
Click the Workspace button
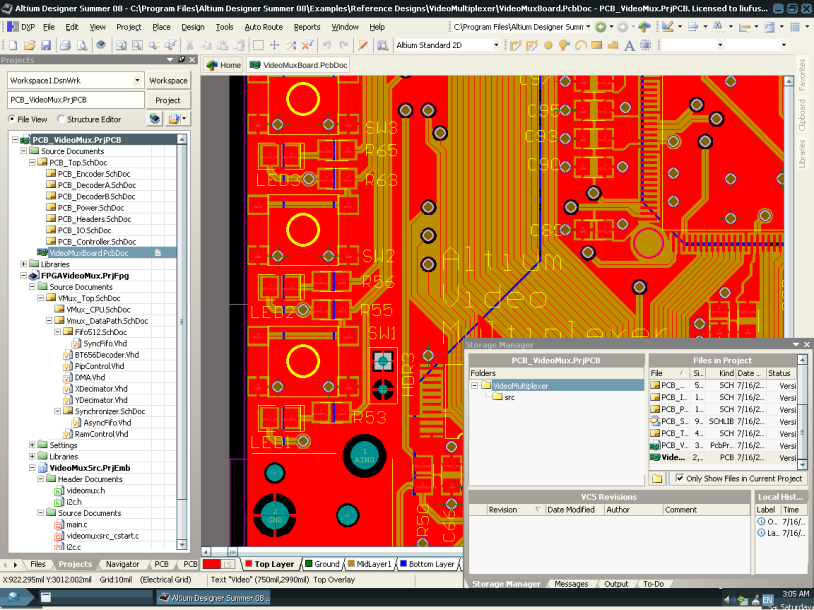168,80
